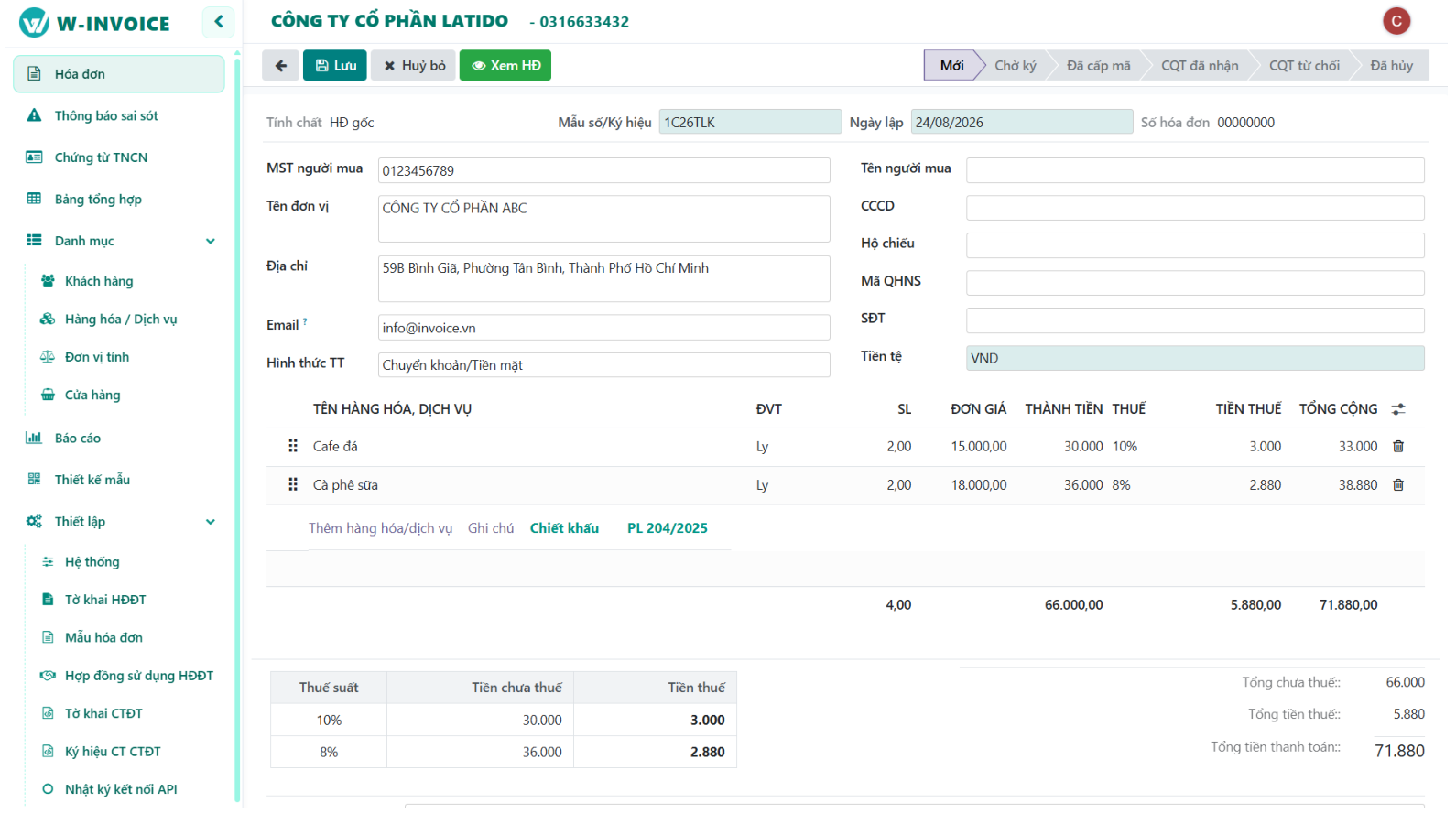
Task: Save the invoice with Lưu button
Action: click(335, 65)
